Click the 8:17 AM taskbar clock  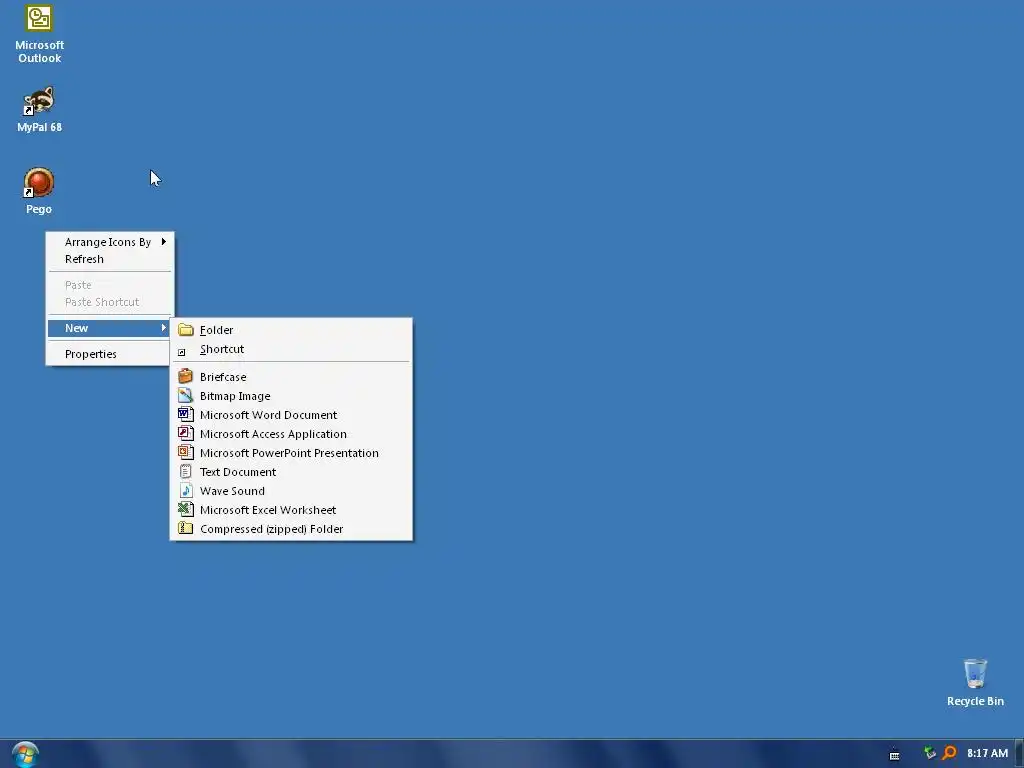coord(987,753)
